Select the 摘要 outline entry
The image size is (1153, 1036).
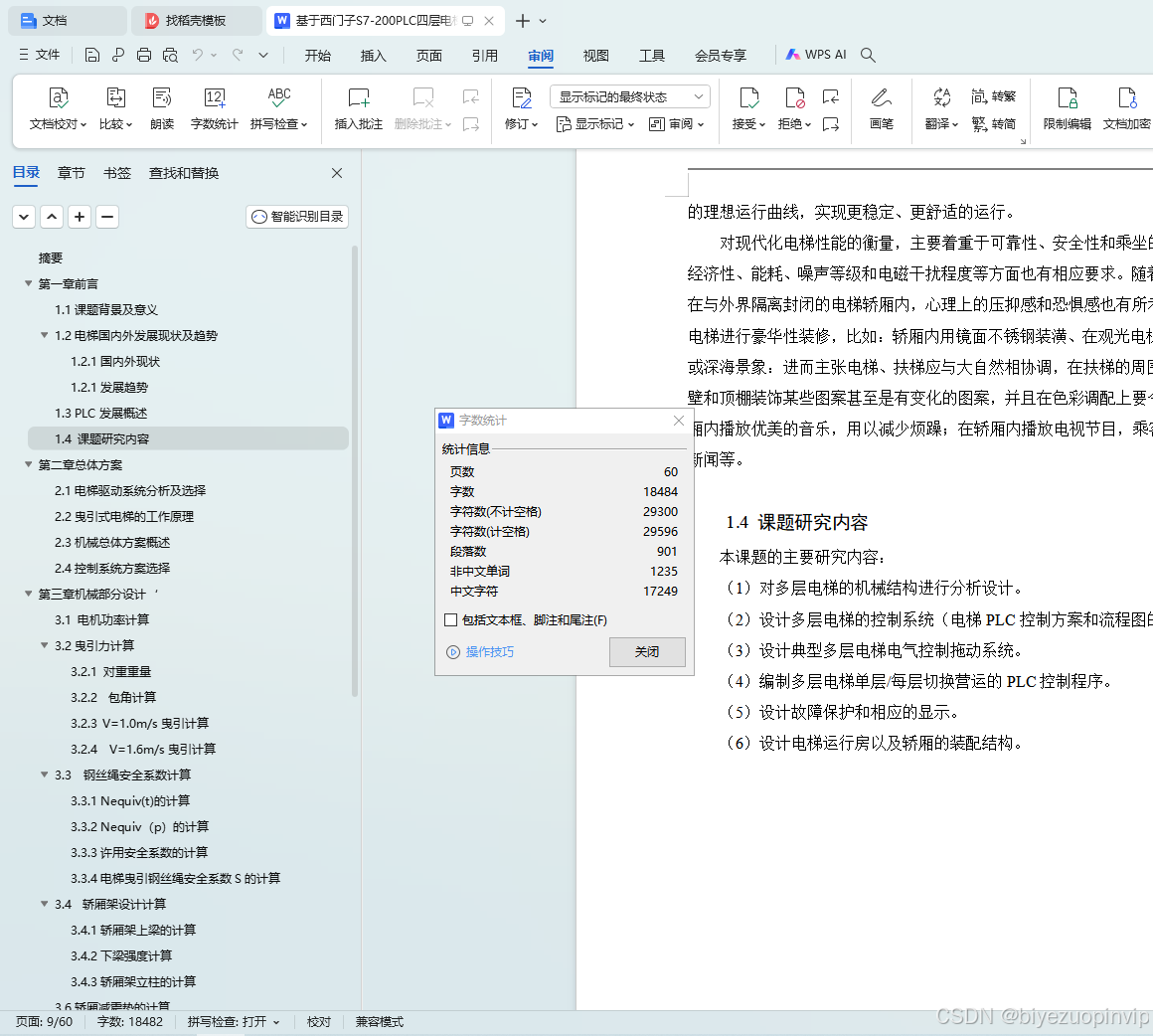click(x=51, y=258)
